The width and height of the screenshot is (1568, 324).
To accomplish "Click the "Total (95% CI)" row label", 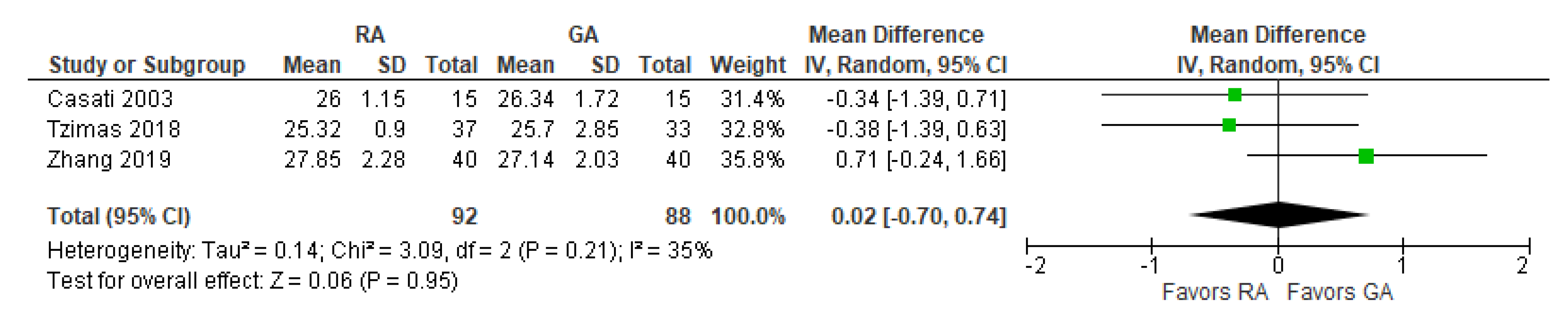I will click(x=119, y=216).
